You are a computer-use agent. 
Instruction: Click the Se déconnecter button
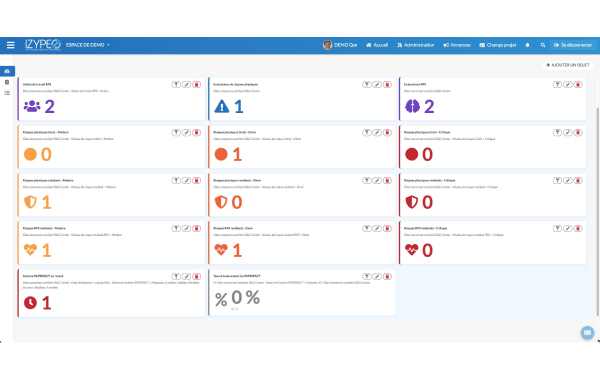coord(573,45)
